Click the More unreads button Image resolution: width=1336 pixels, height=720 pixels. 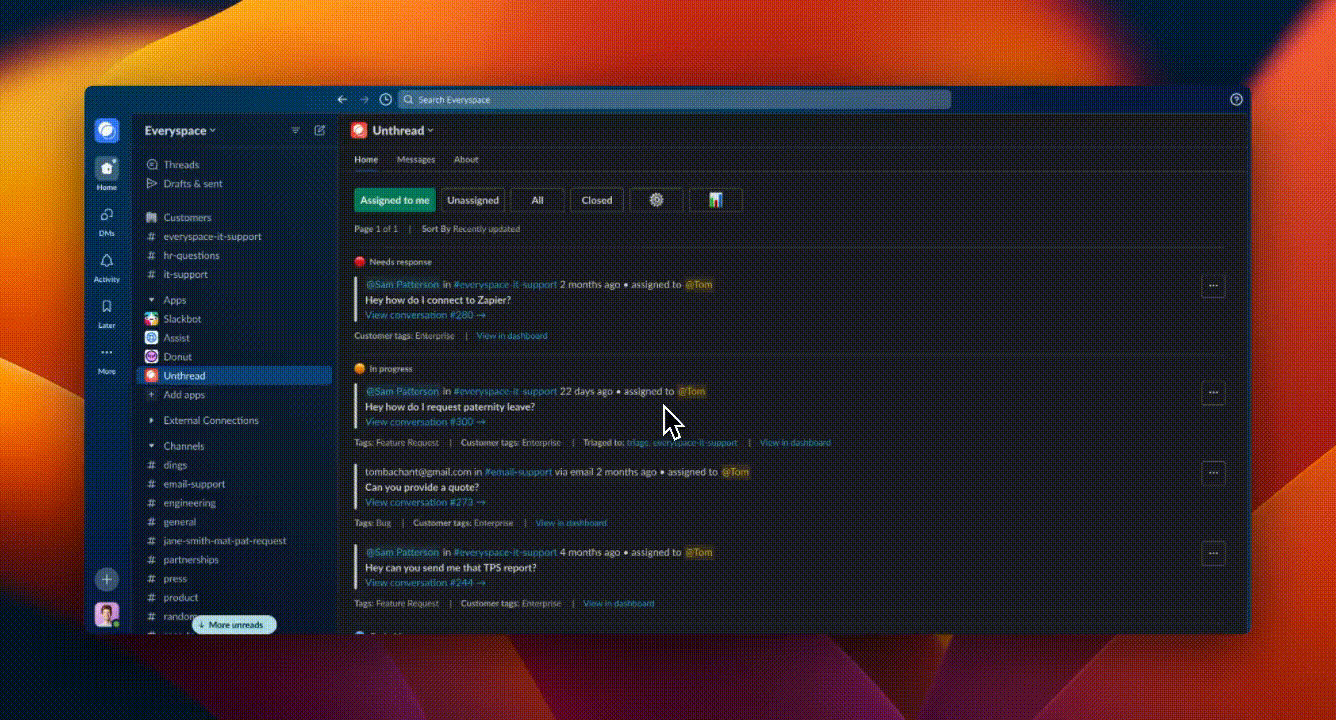point(234,625)
